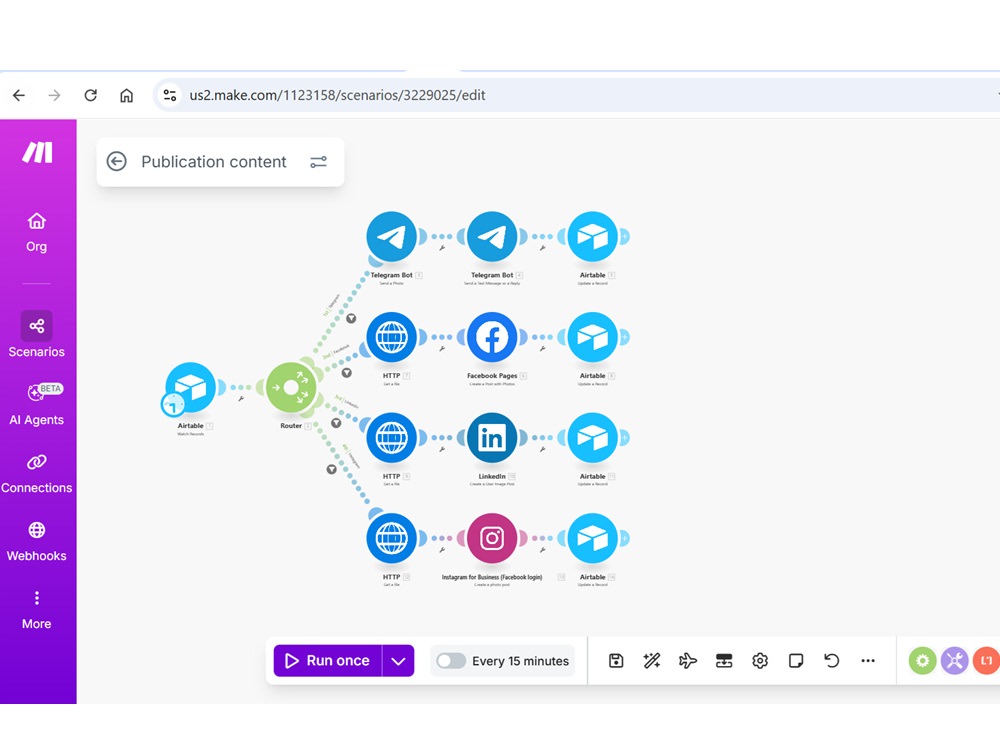Open the LinkedIn module
Image resolution: width=1000 pixels, height=750 pixels.
[x=492, y=438]
